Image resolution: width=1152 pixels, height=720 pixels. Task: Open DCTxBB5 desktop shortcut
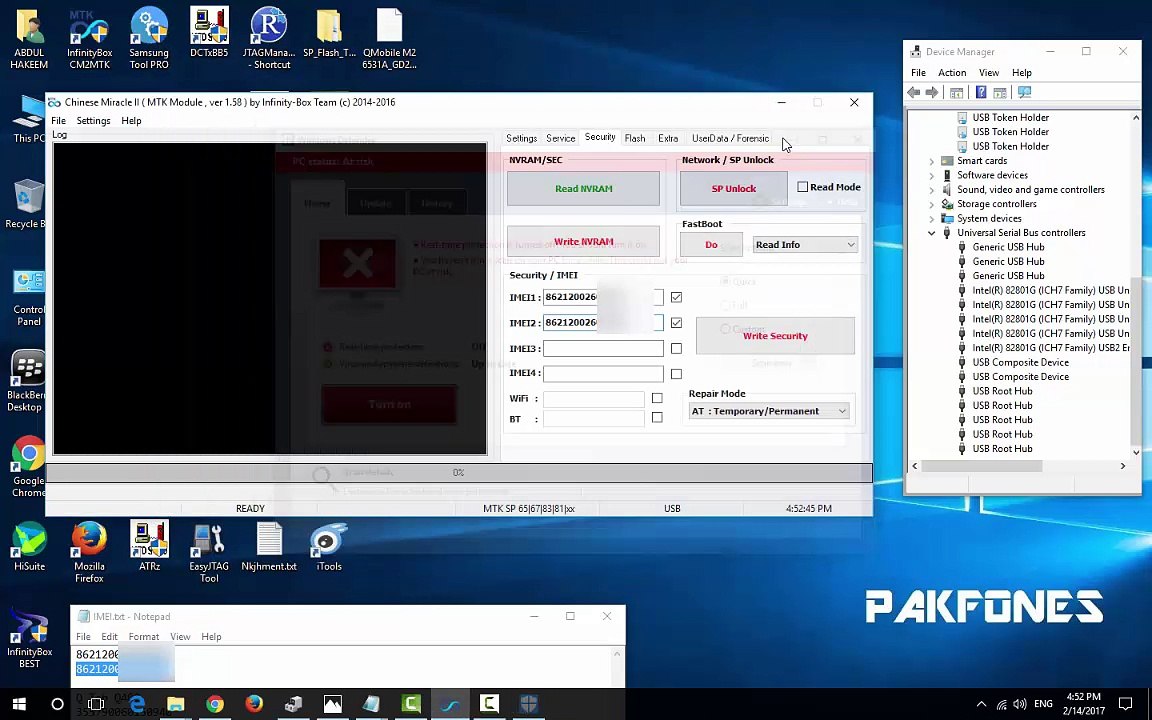pos(209,33)
